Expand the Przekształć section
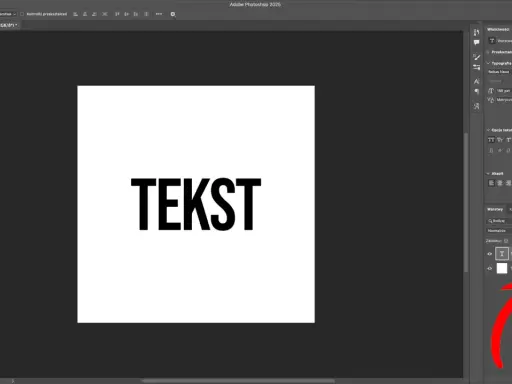 (x=488, y=52)
